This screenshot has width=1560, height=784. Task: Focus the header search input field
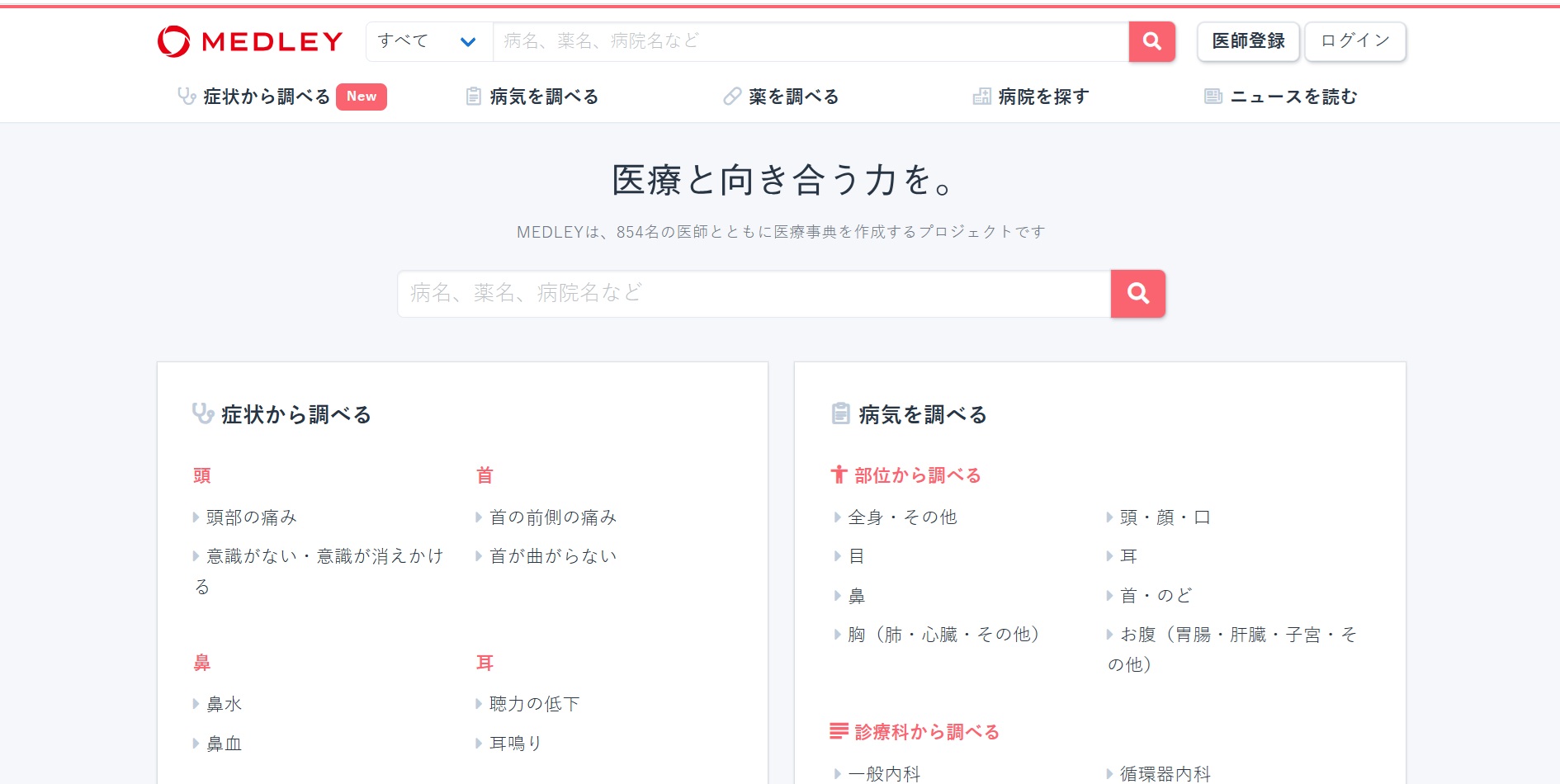[810, 41]
